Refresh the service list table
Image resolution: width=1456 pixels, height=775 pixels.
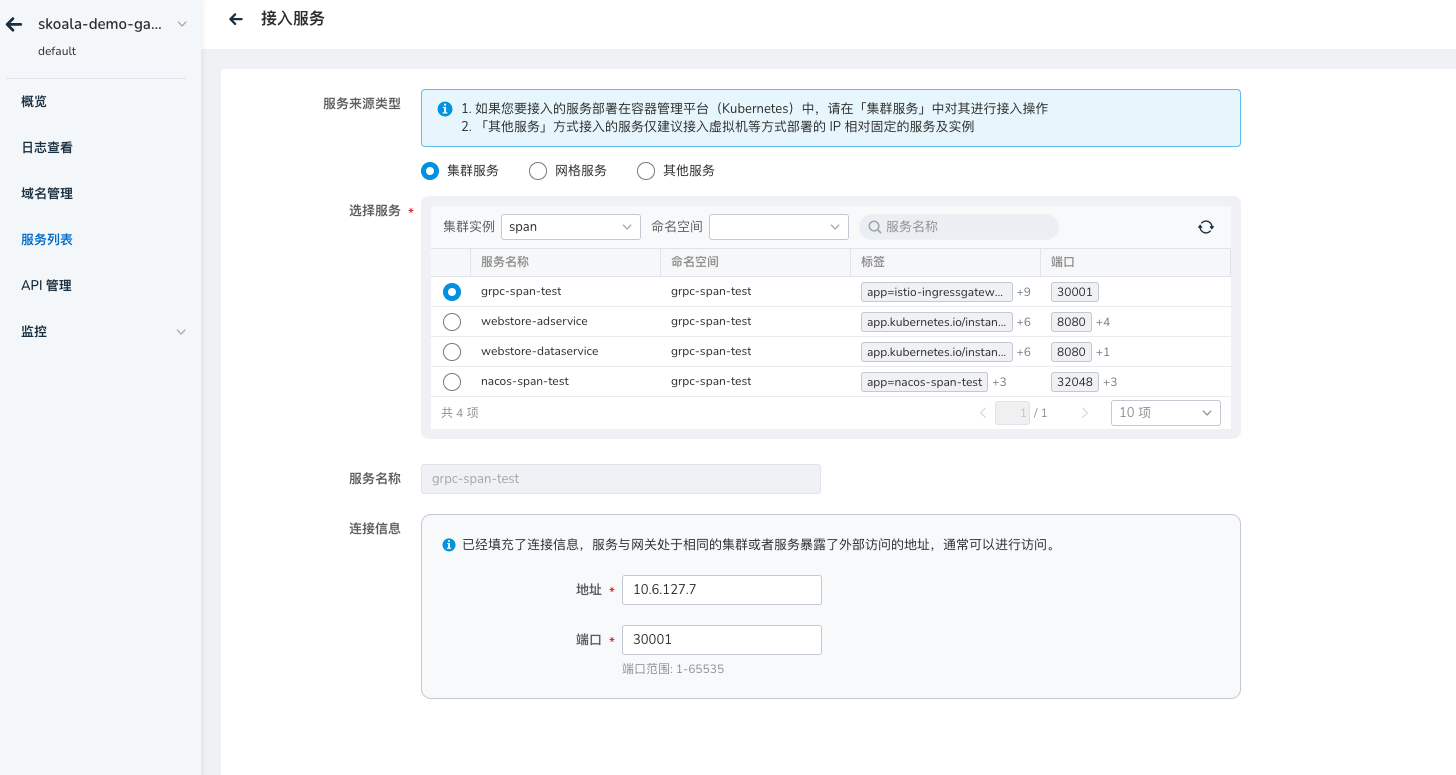(x=1206, y=227)
